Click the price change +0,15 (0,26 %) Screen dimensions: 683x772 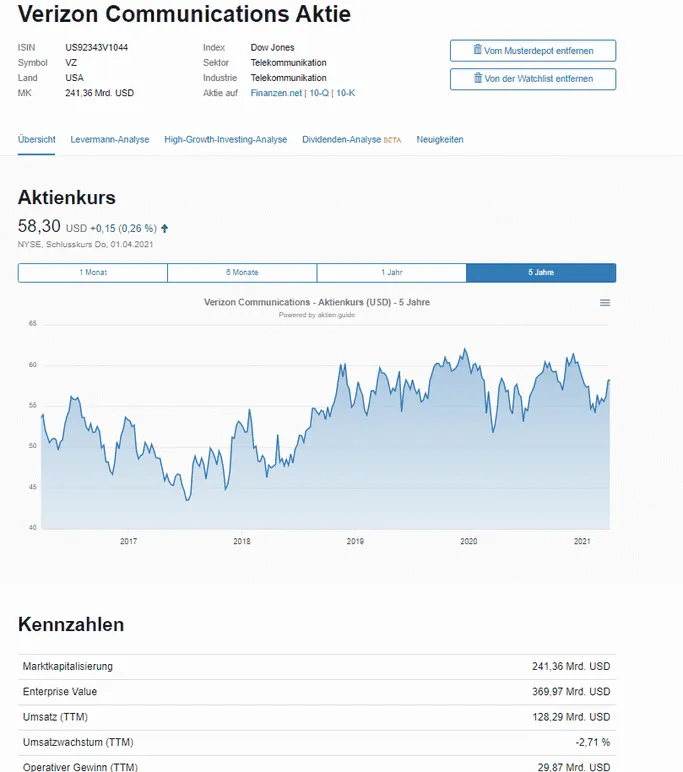(123, 228)
